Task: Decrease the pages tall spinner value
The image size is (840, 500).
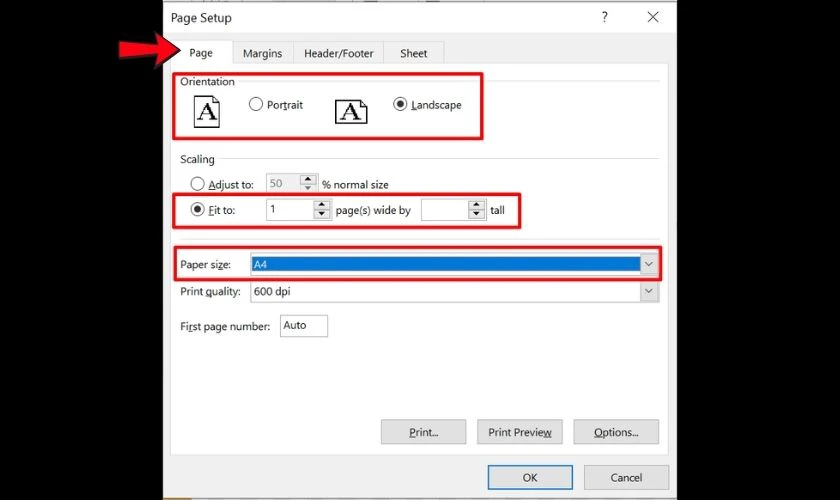Action: coord(476,215)
